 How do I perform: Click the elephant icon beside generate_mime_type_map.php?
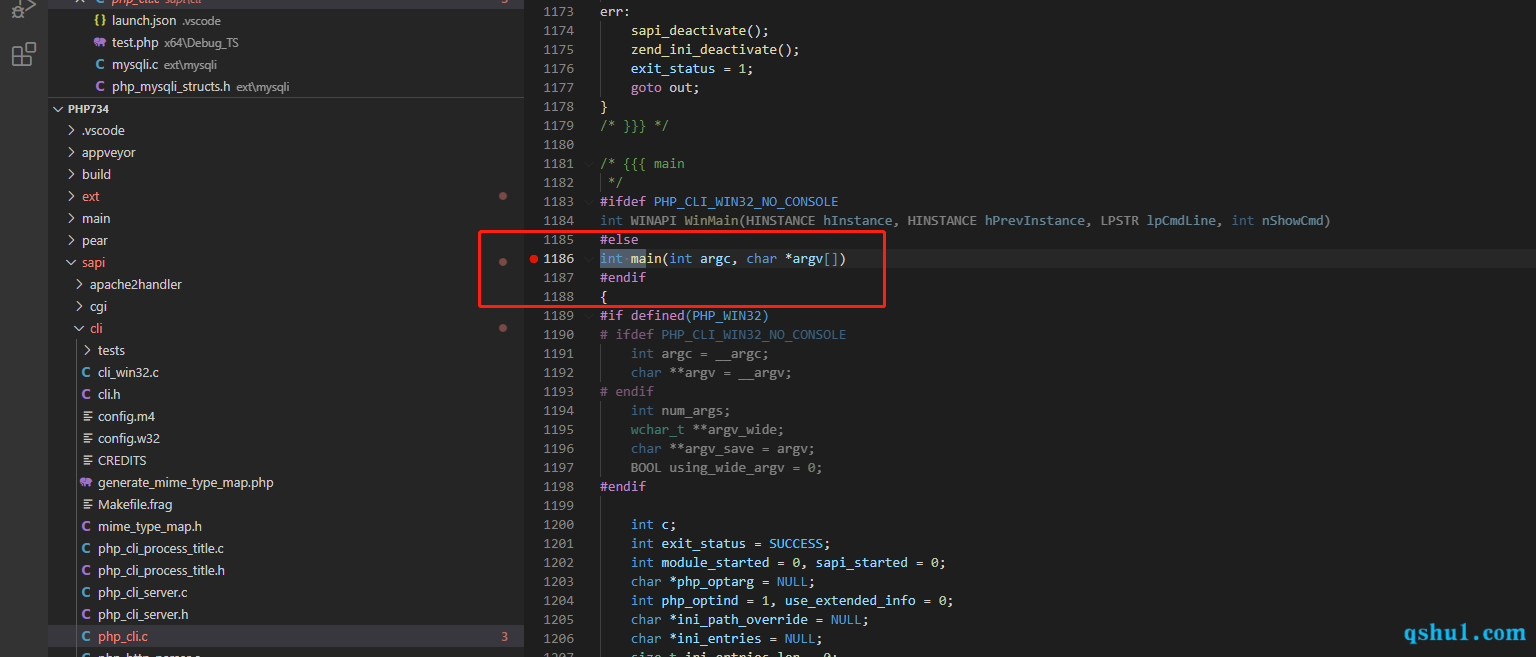click(86, 482)
